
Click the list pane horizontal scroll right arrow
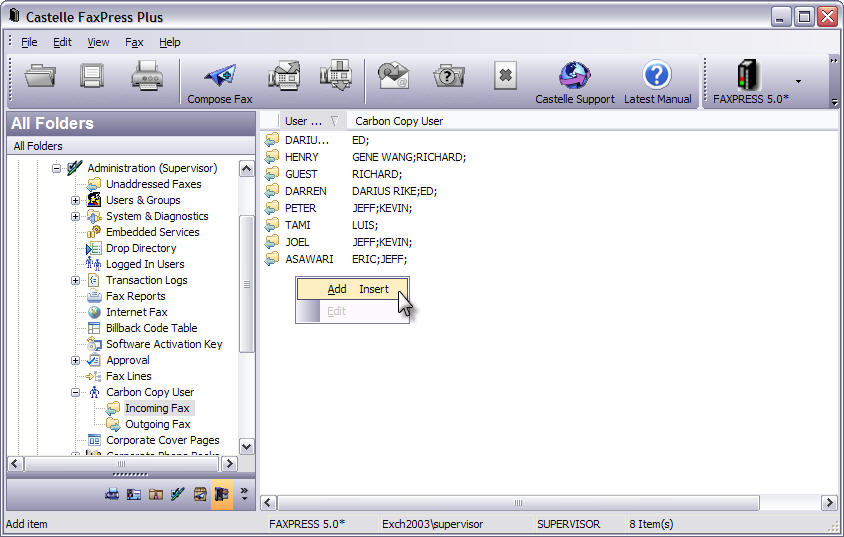tap(829, 503)
